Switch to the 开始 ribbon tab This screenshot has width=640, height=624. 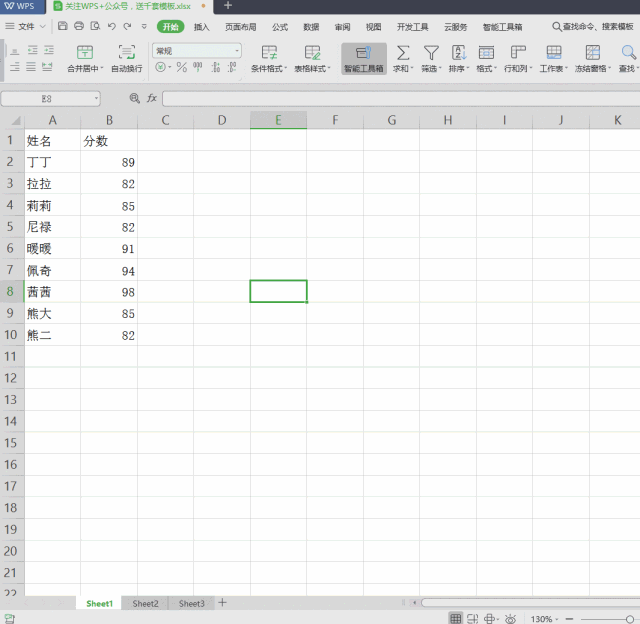tap(171, 27)
